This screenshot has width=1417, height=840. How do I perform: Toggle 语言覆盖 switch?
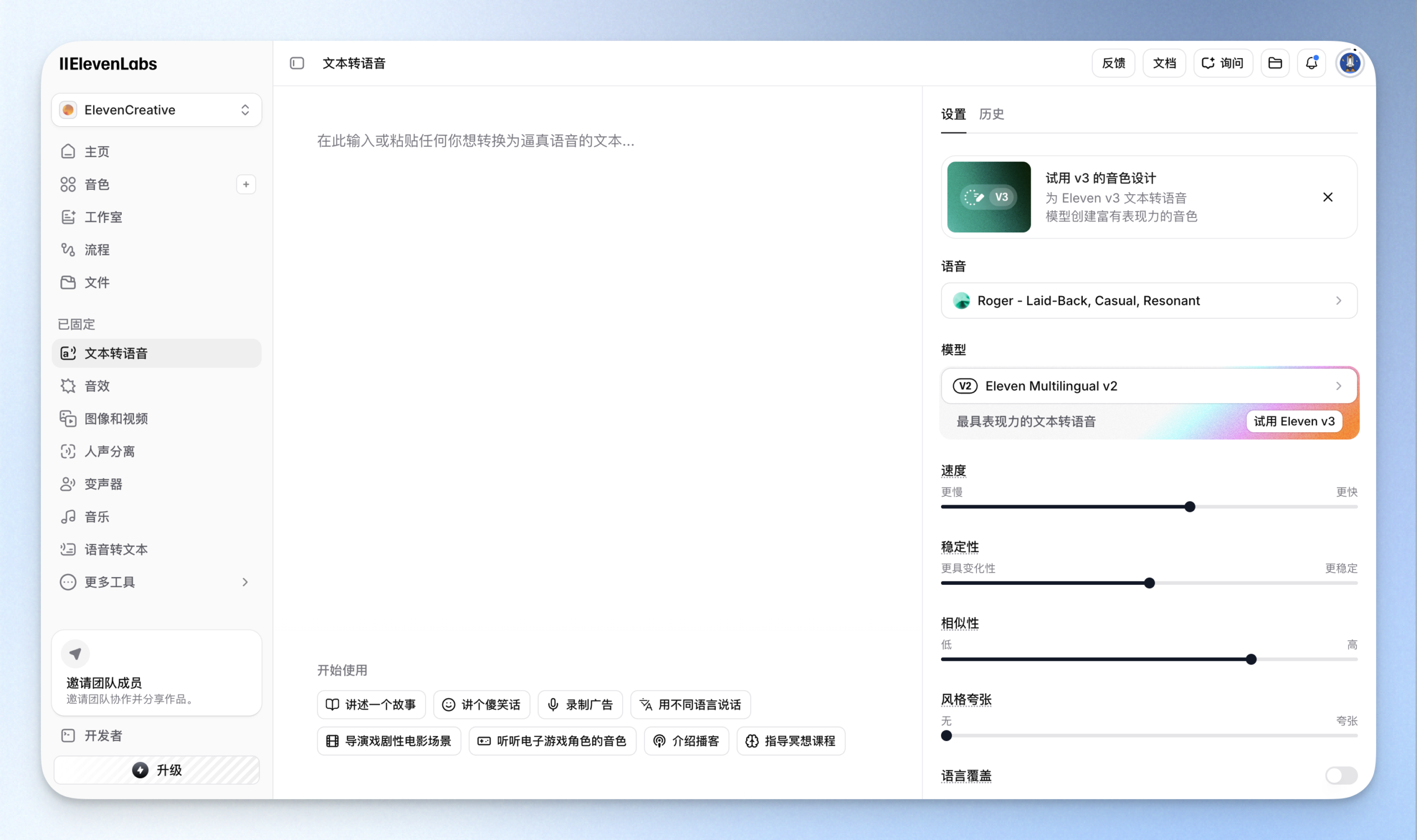1341,775
